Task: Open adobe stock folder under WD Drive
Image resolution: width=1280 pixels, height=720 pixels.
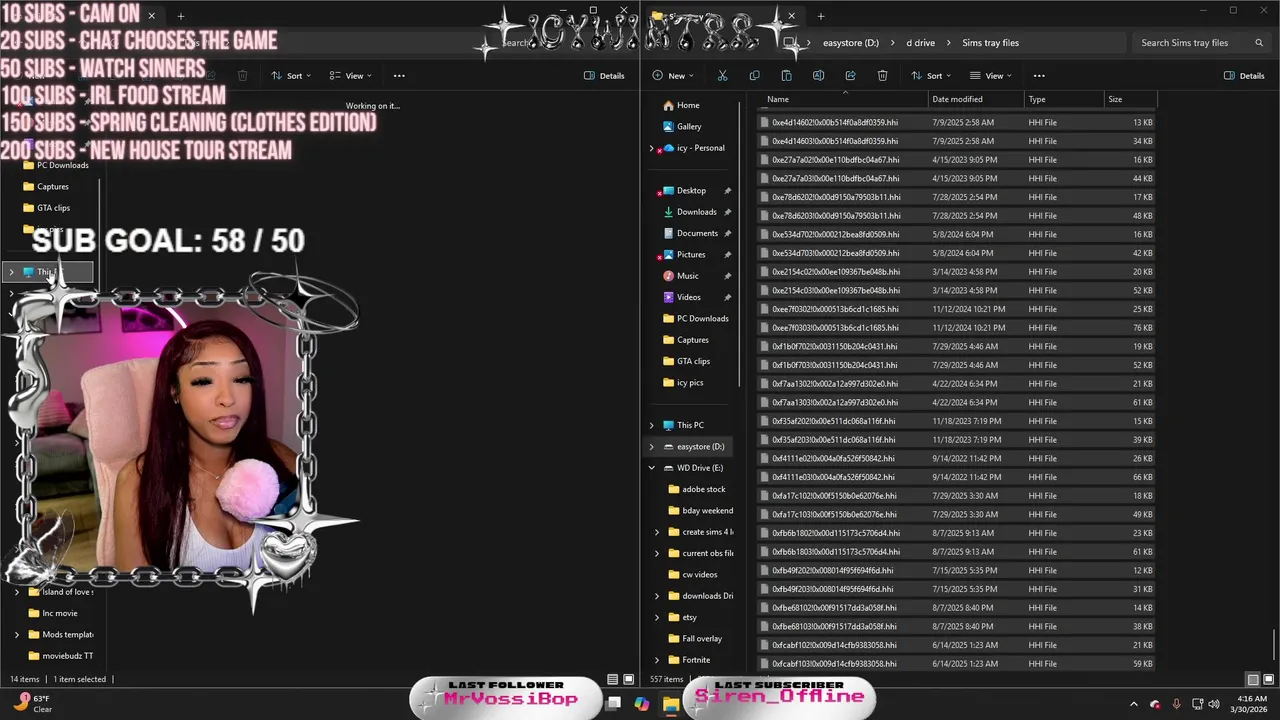Action: (696, 490)
